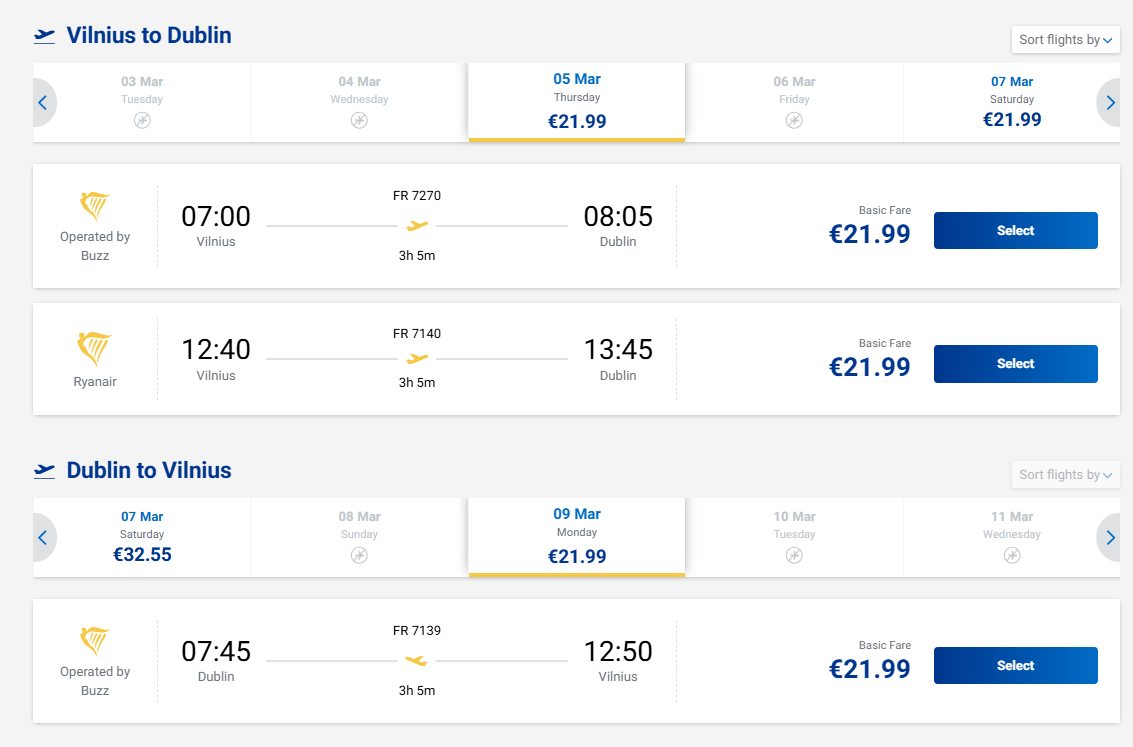Select the 07:45 Dublin to Vilnius flight

pos(1015,666)
